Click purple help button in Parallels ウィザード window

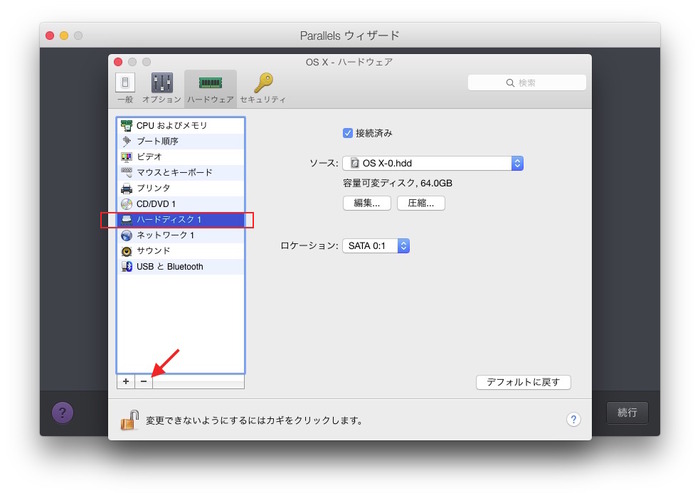(x=62, y=412)
